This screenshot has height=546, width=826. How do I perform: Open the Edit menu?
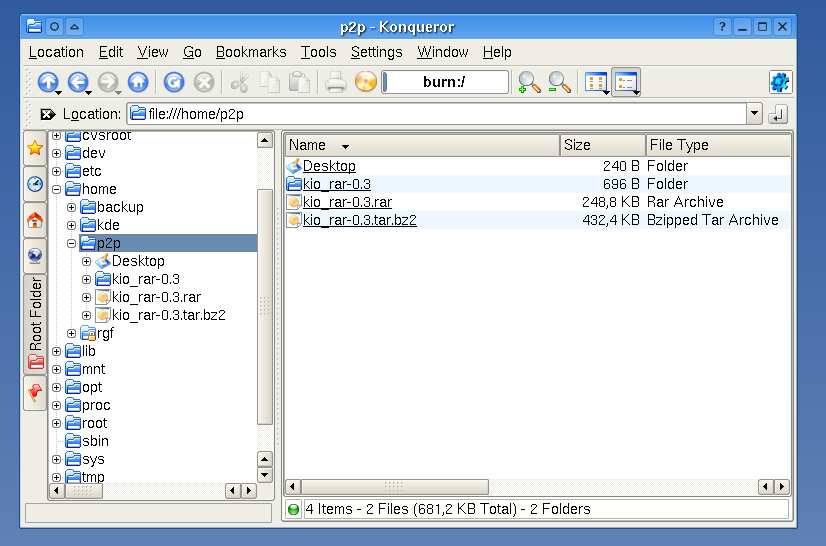click(111, 52)
